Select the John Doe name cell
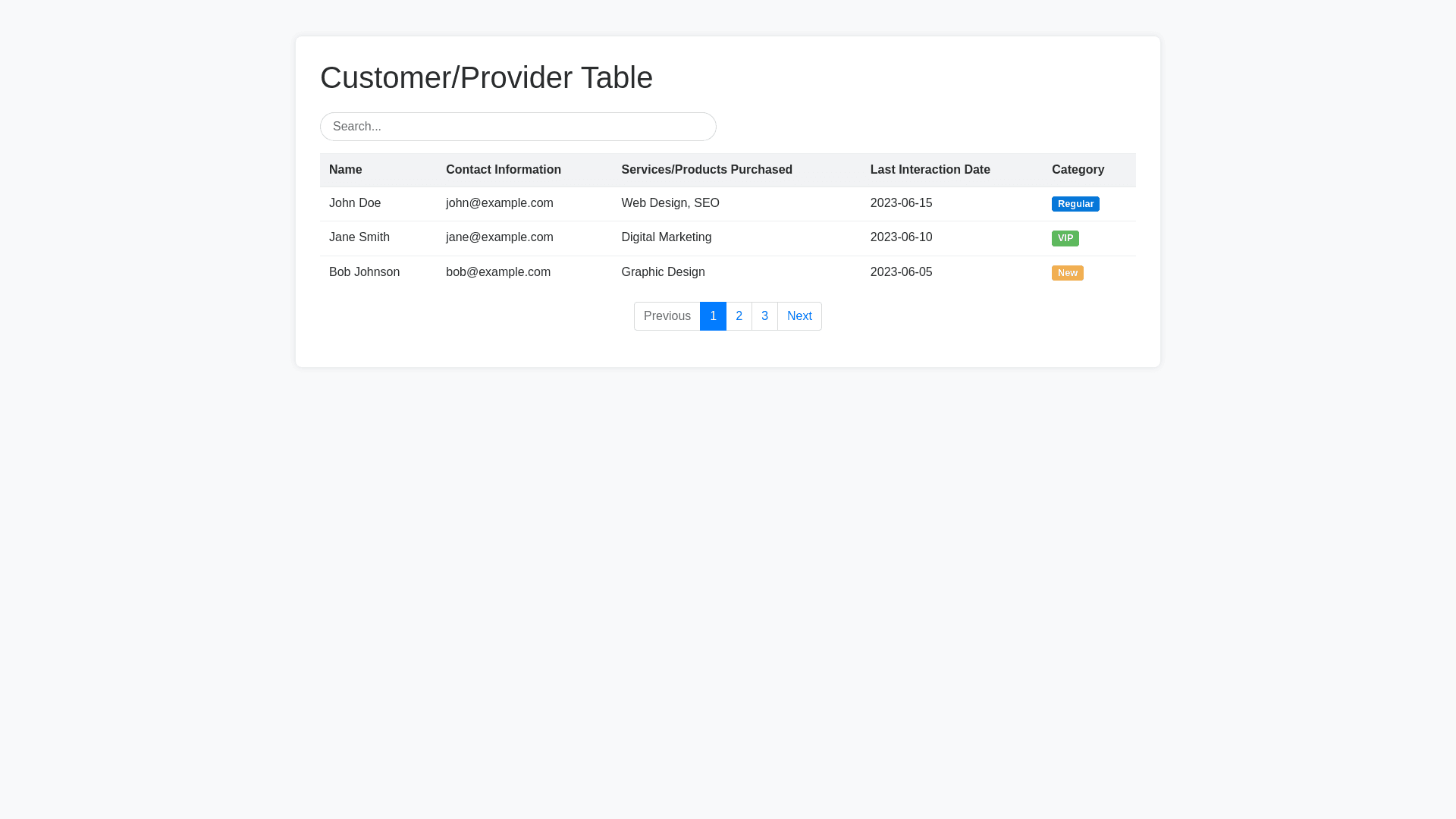This screenshot has height=819, width=1456. pos(355,203)
